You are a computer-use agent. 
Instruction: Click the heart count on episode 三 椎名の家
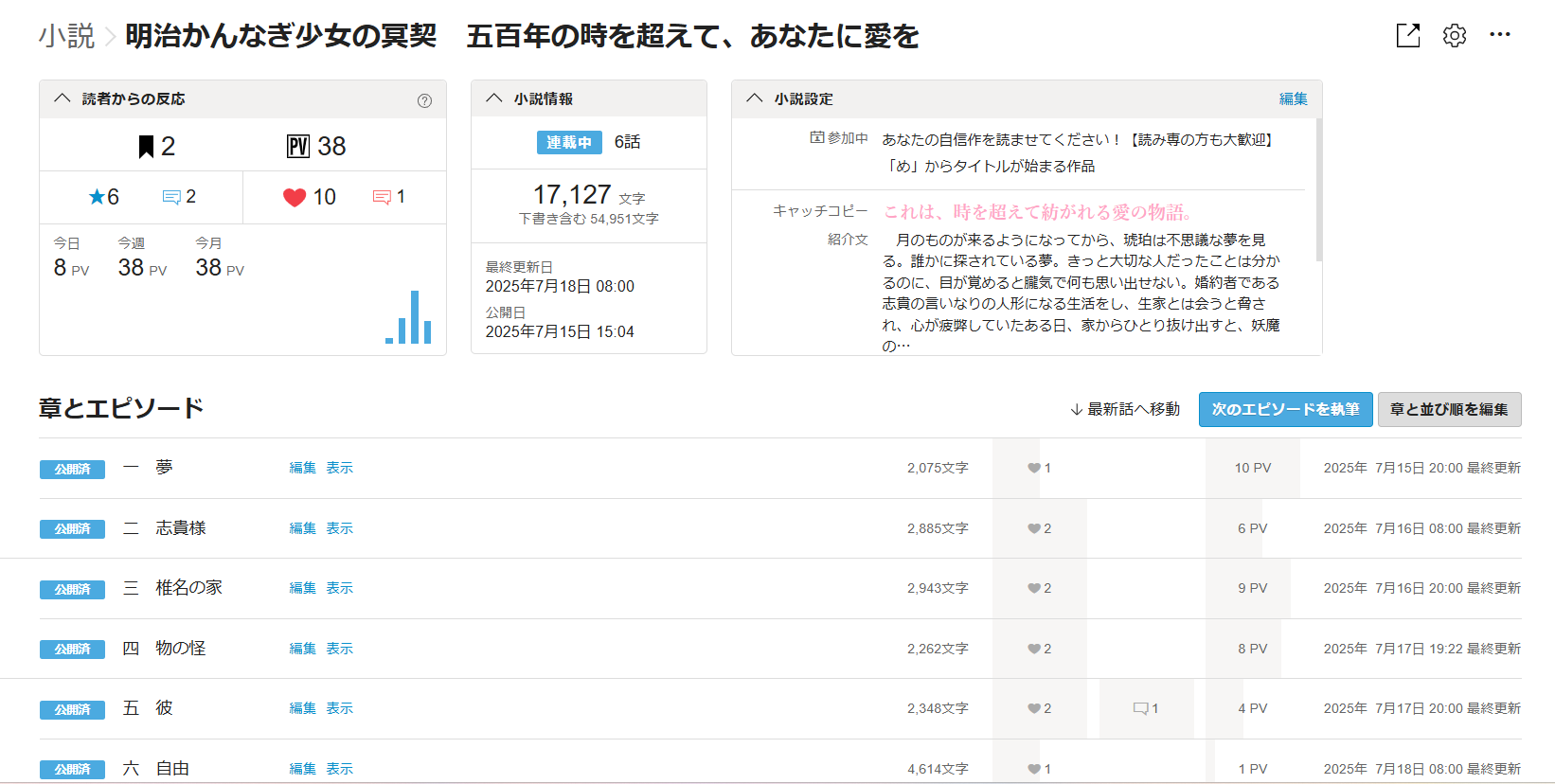click(x=1040, y=588)
